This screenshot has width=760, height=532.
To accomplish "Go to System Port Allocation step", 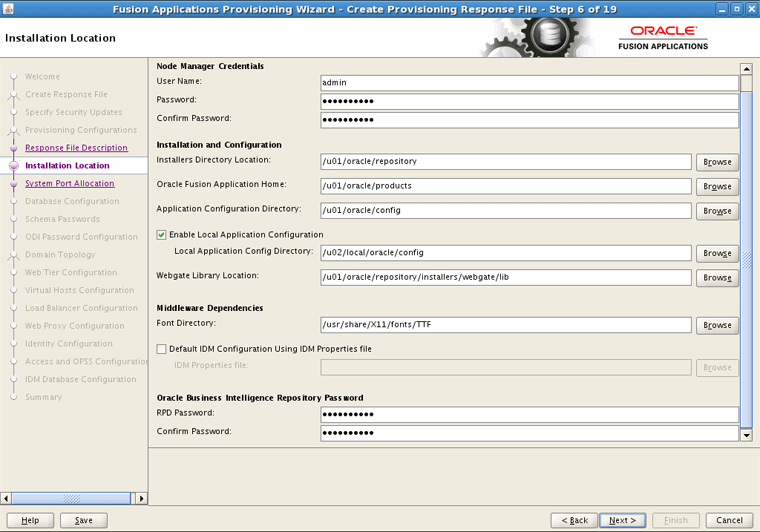I will tap(70, 183).
